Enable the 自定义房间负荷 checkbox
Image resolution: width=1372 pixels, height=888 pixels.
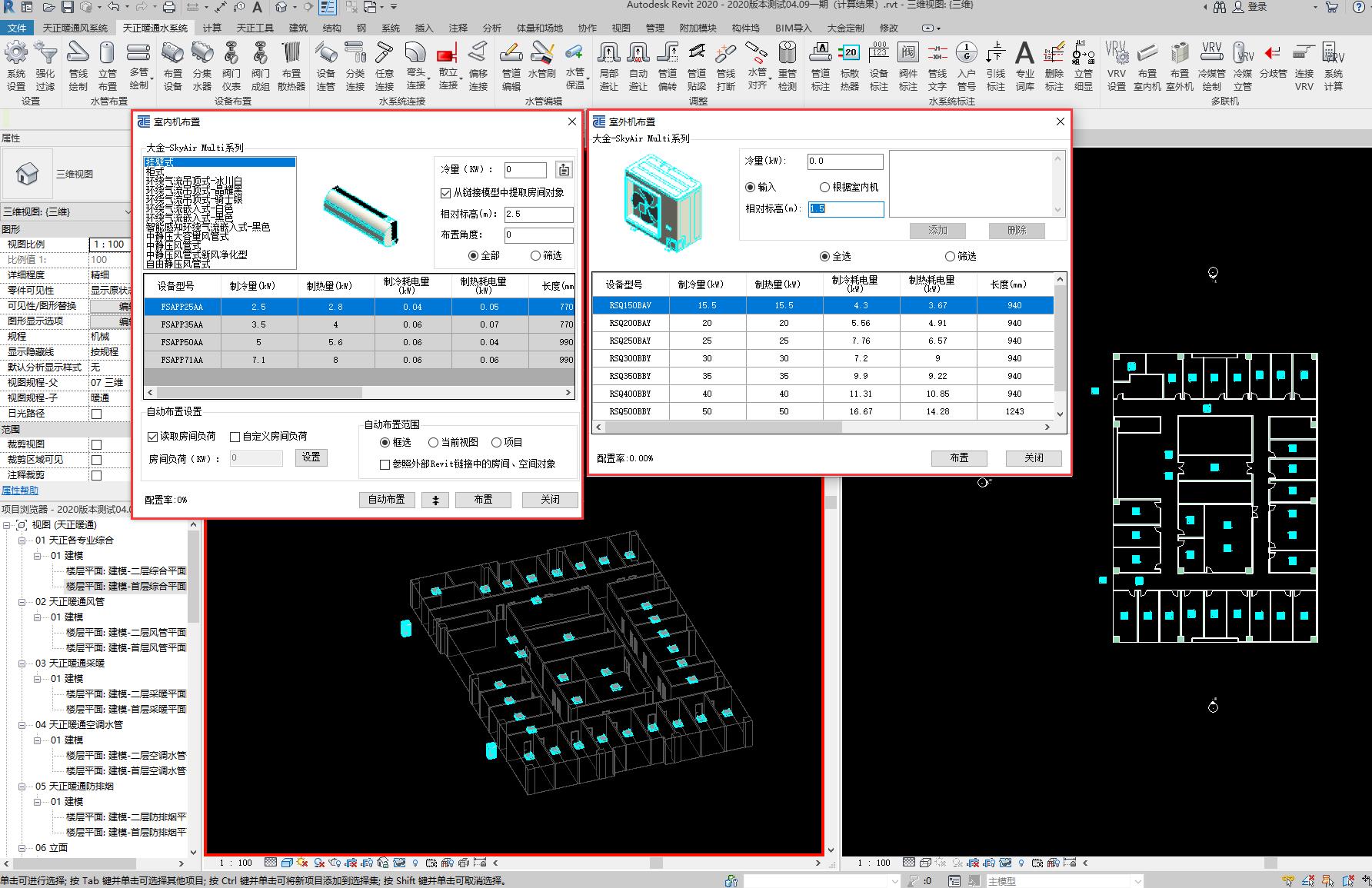235,437
